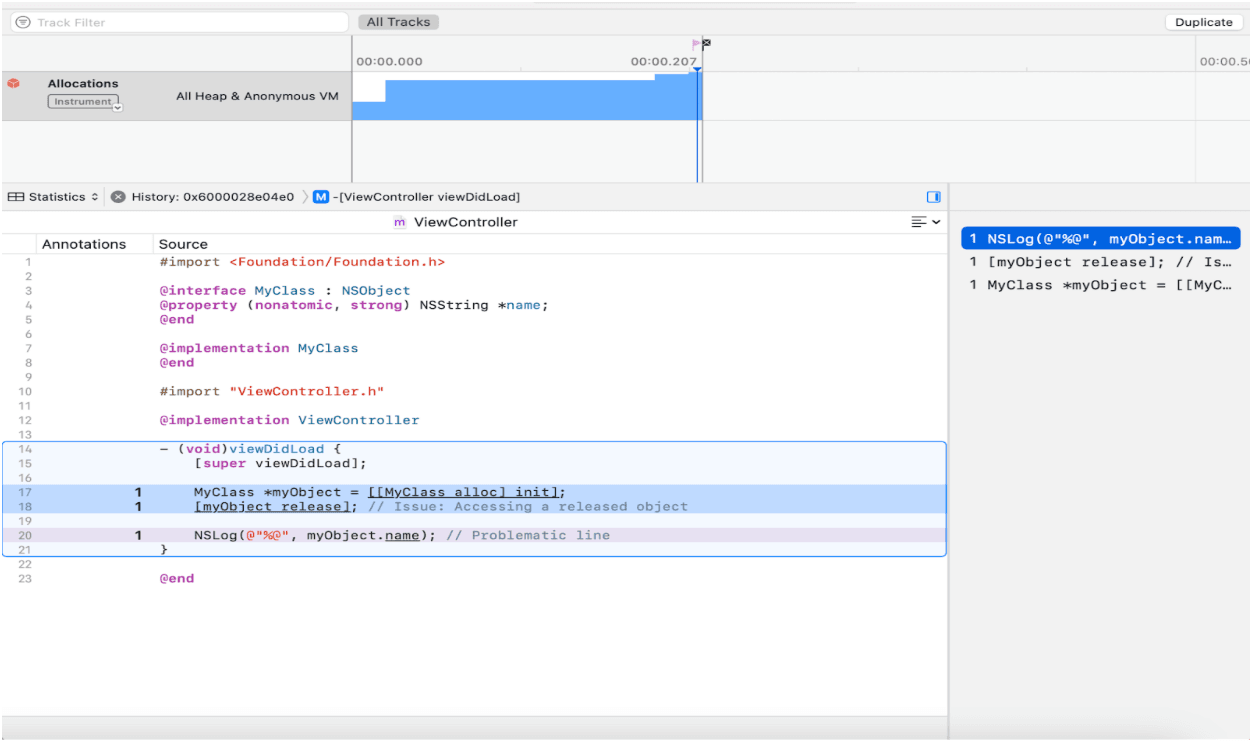Click the #import <Foundation/Foundation.h> line
Viewport: 1254px width, 742px height.
coord(302,262)
